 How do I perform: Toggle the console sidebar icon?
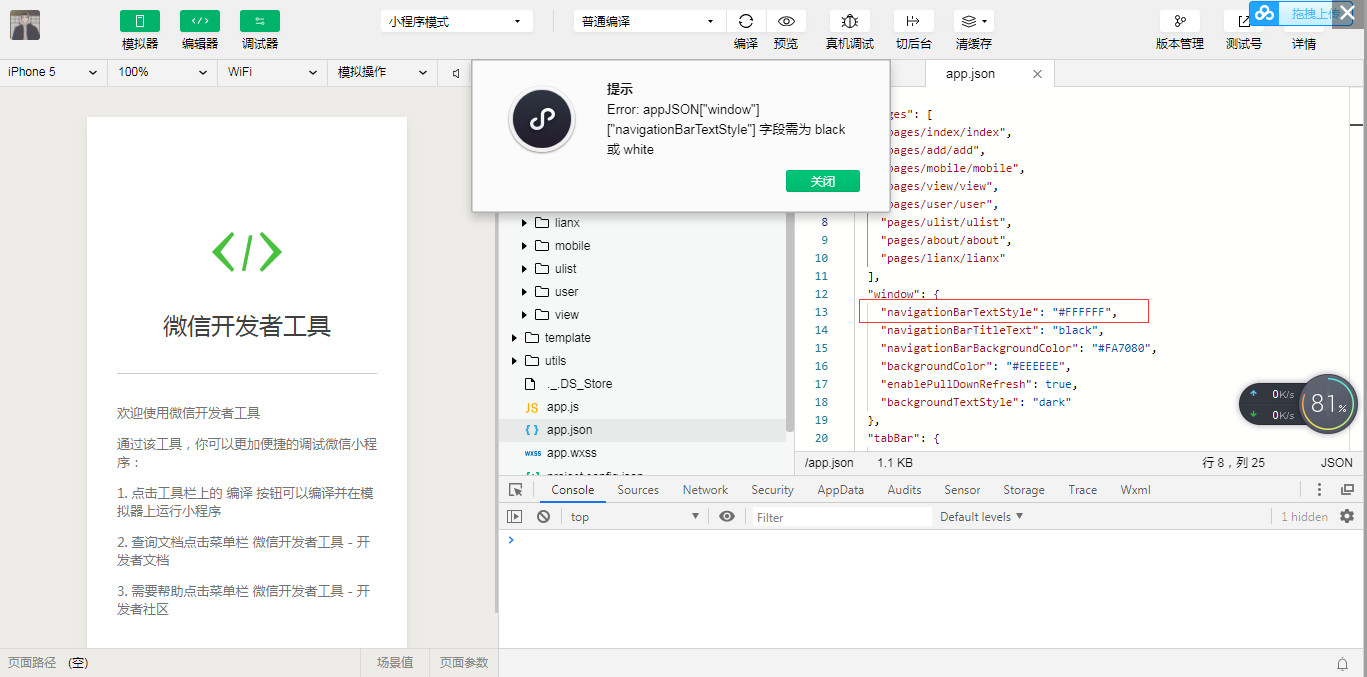tap(515, 517)
